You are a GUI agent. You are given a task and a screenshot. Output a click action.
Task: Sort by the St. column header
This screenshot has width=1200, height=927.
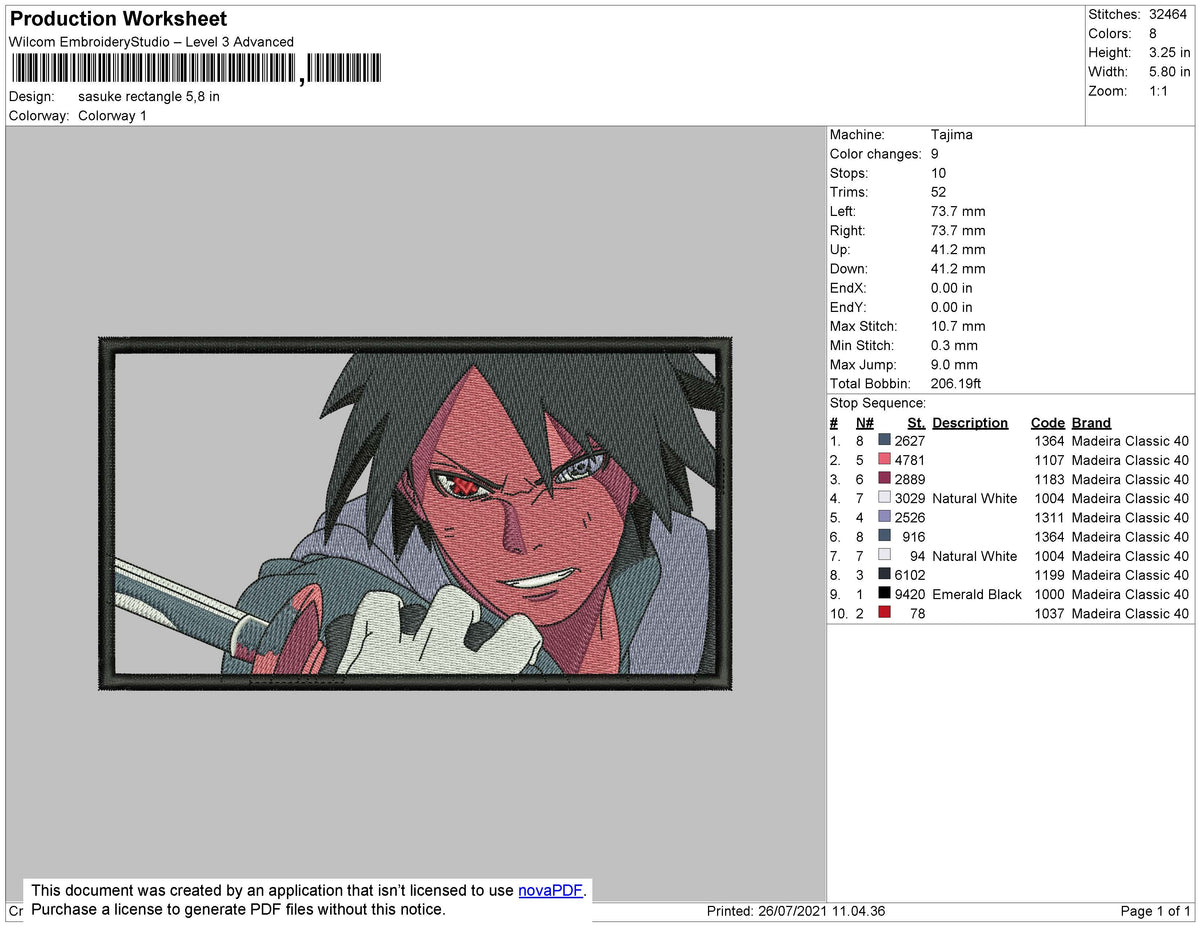(915, 422)
